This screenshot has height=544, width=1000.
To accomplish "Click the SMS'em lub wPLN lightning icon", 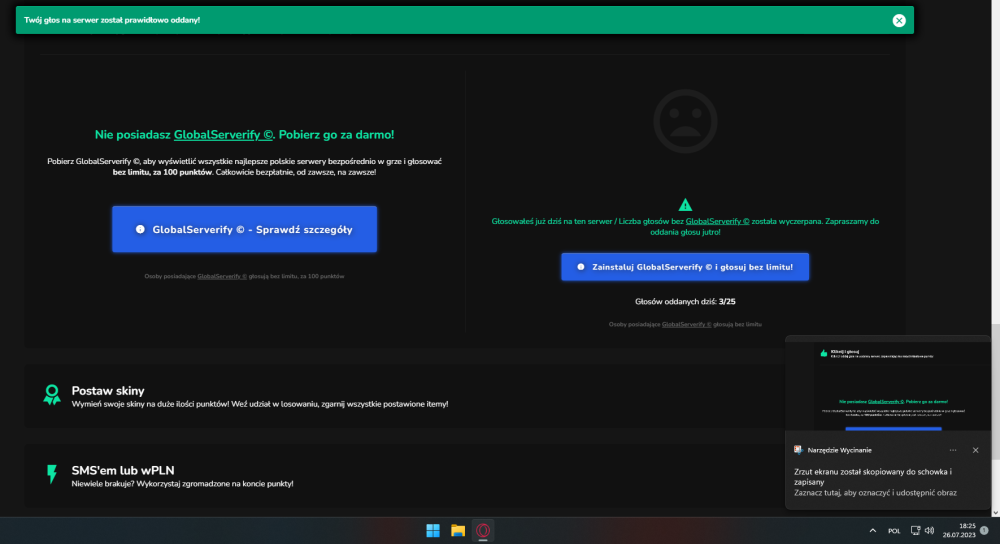I will (x=52, y=474).
